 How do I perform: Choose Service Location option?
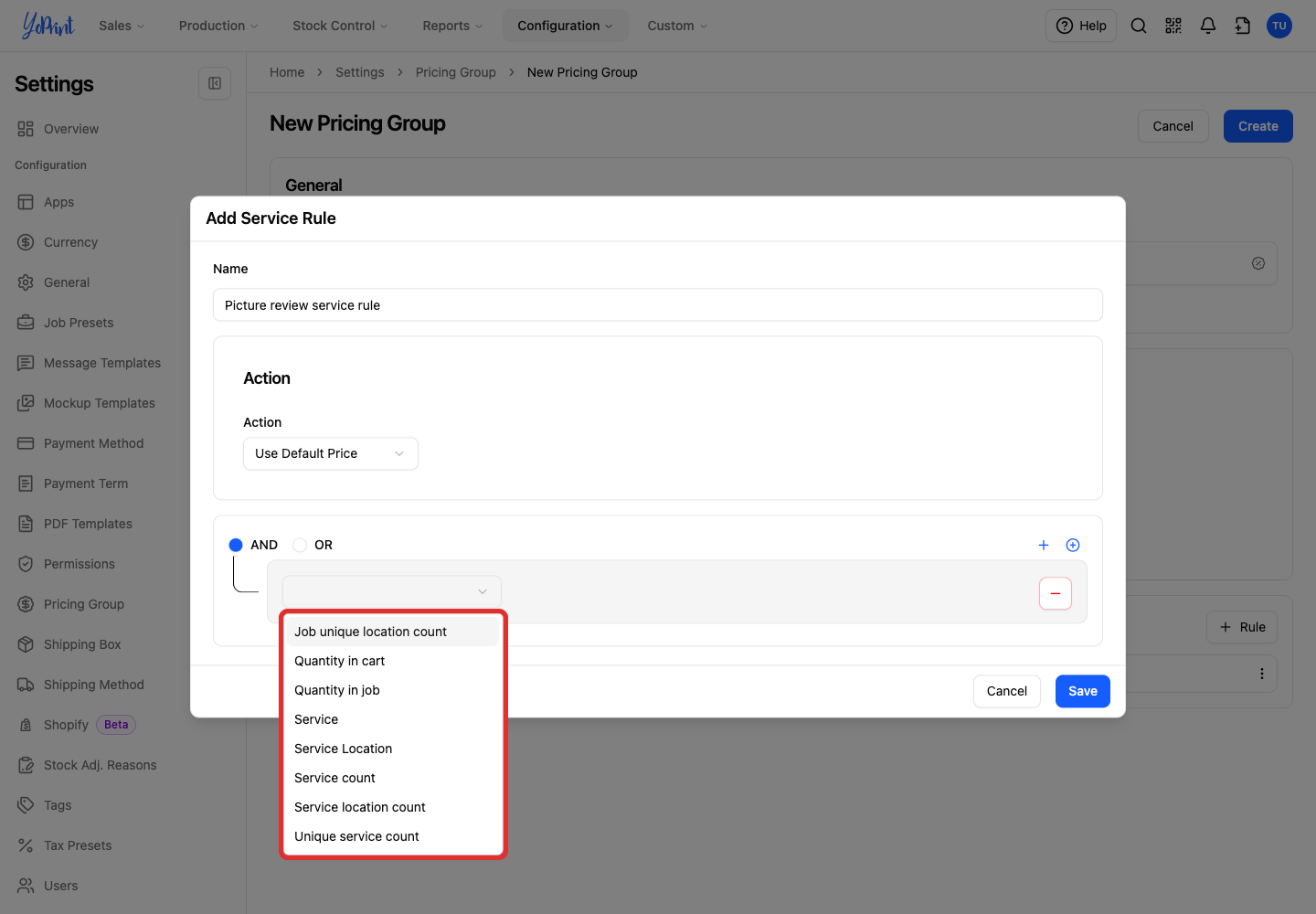(x=393, y=749)
